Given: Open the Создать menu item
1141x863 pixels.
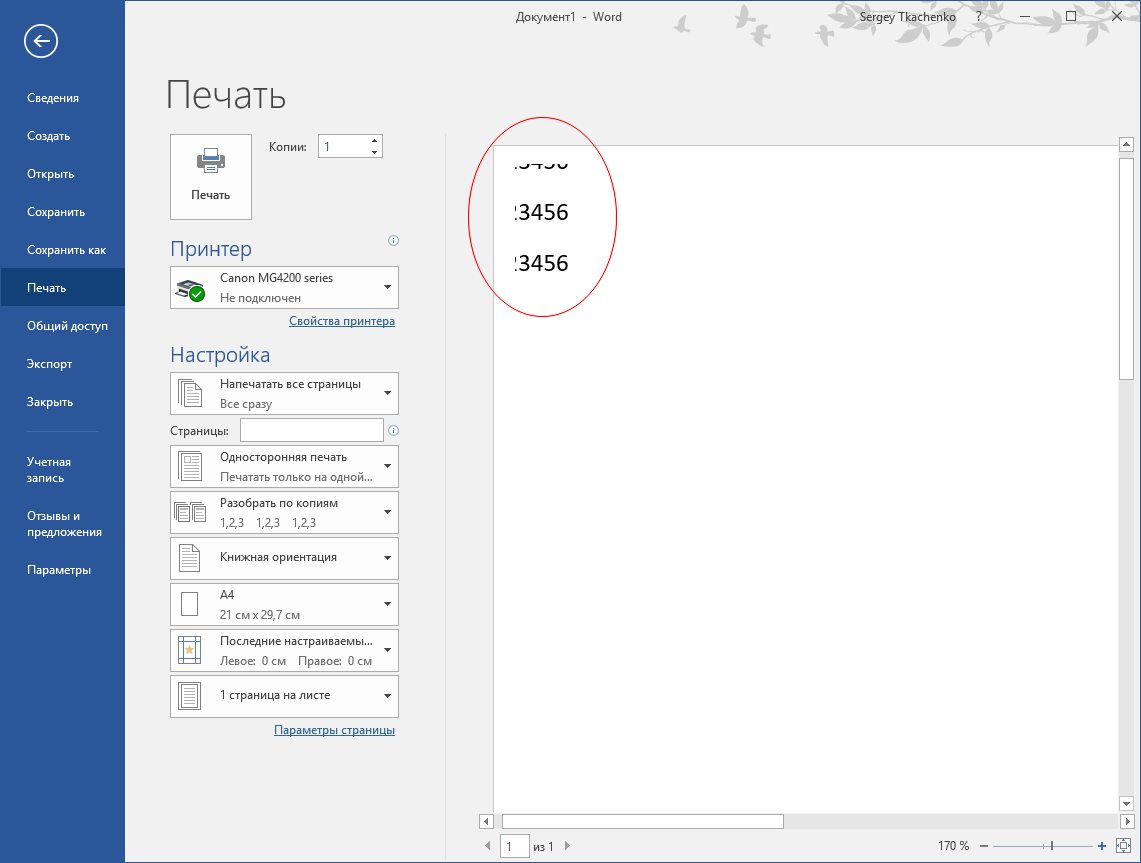Looking at the screenshot, I should click(x=63, y=136).
